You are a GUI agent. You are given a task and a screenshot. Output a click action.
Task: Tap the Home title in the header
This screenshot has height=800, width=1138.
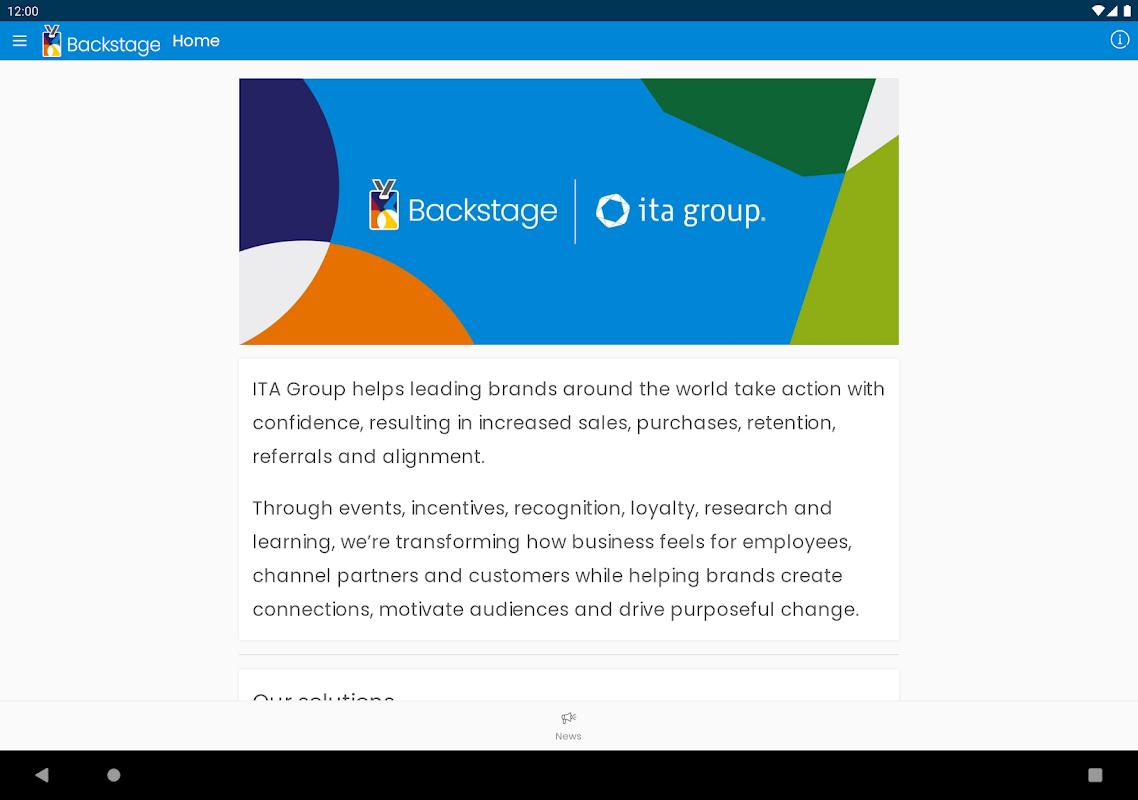196,41
